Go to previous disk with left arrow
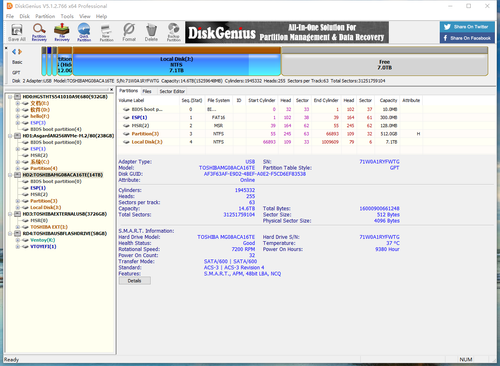Image resolution: width=500 pixels, height=366 pixels. tap(14, 52)
